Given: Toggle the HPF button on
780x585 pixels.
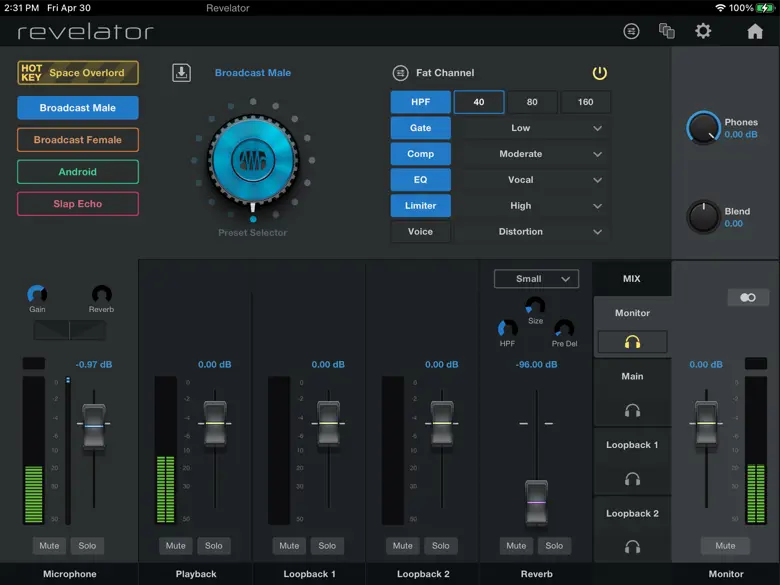Looking at the screenshot, I should coord(420,102).
